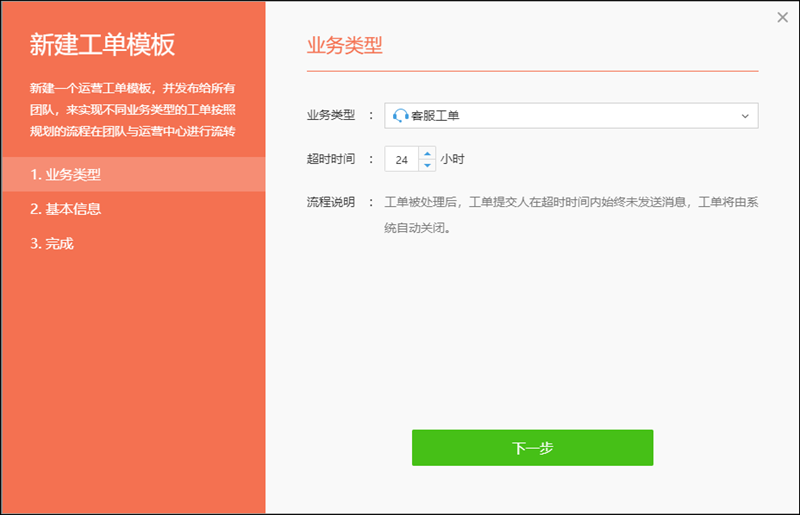
Task: Click the red divider under the heading
Action: (532, 72)
